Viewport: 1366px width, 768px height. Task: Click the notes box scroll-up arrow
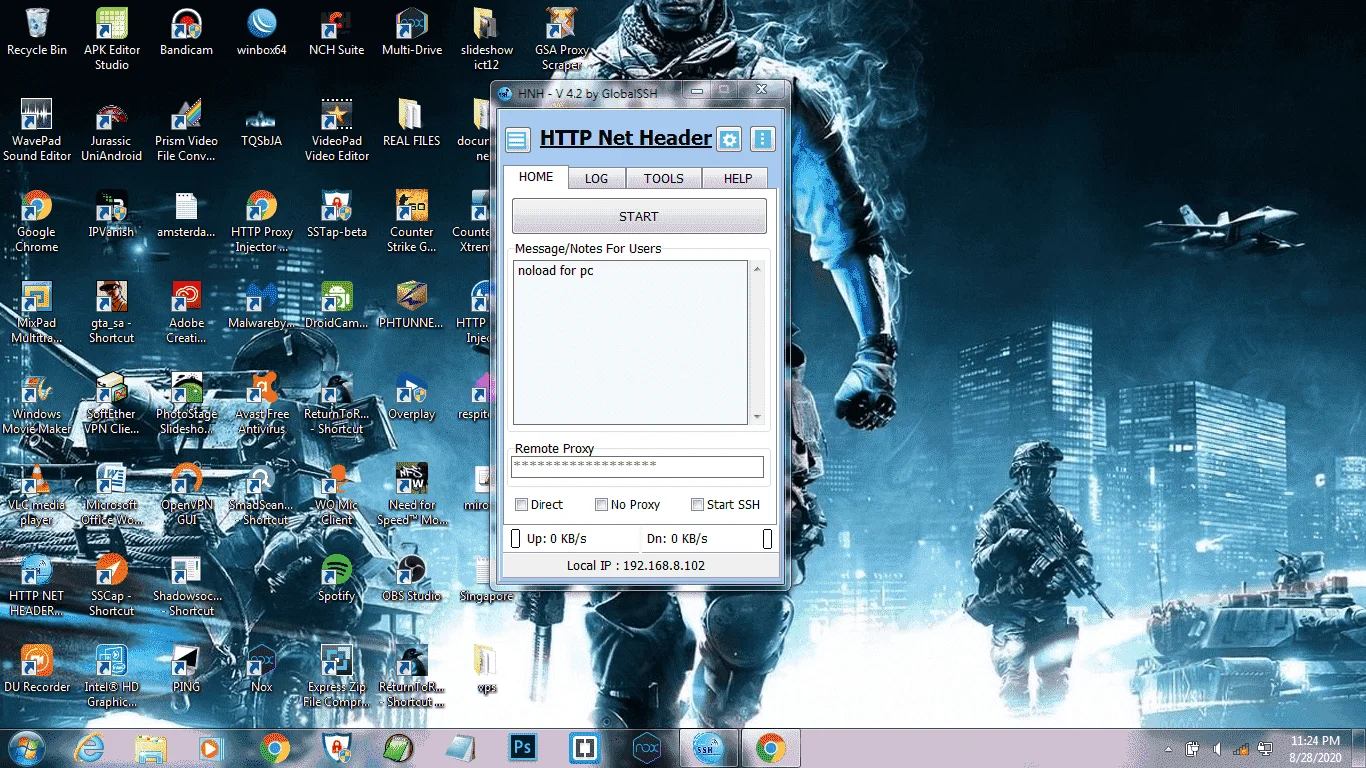(x=757, y=269)
